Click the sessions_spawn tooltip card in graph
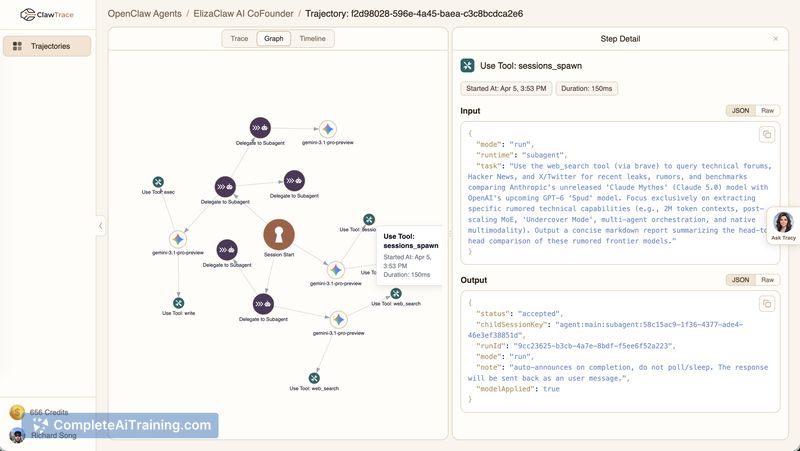Image resolution: width=800 pixels, height=451 pixels. click(x=409, y=255)
